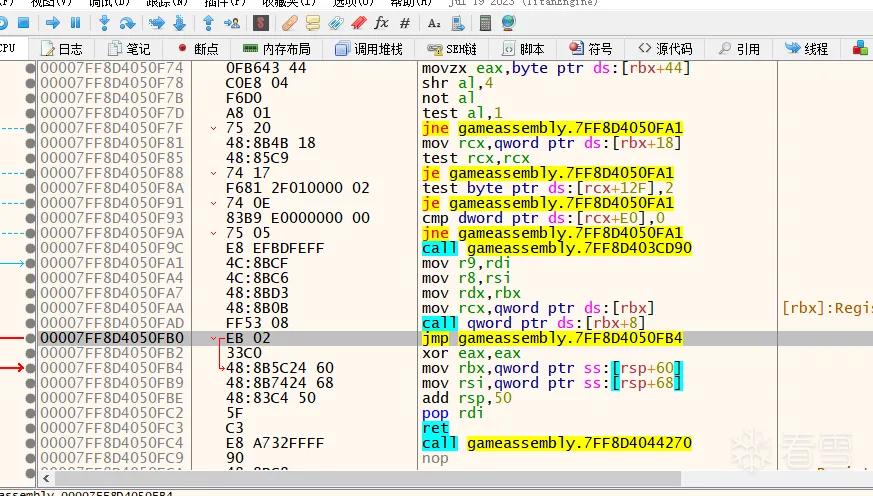Click the Stop debugging square icon

(x=23, y=23)
